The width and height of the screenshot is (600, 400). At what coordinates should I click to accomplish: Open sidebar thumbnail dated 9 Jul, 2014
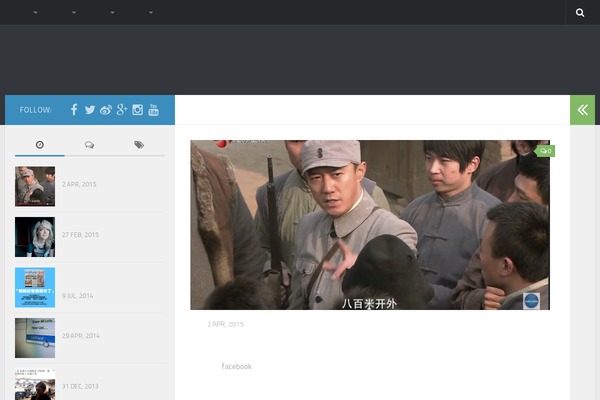pos(35,287)
